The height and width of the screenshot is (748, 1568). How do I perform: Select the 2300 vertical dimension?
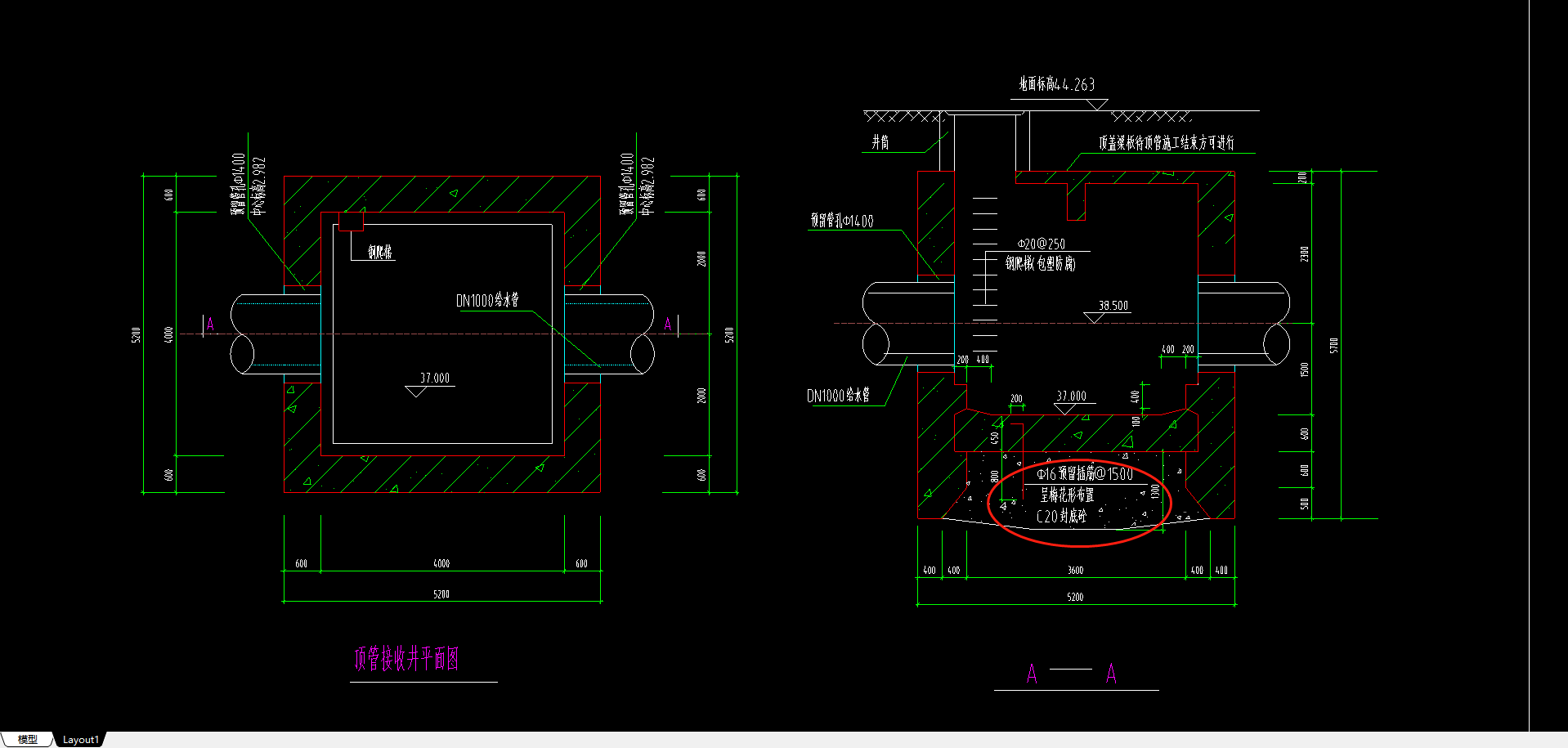[1304, 254]
